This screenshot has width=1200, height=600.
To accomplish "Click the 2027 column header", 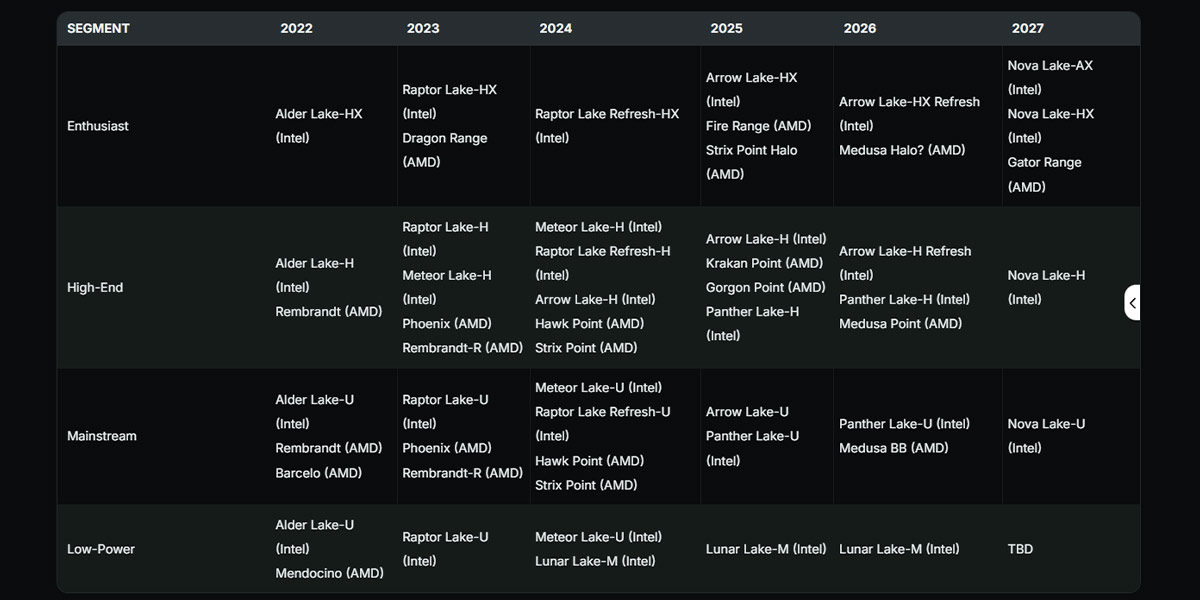I will [1028, 28].
